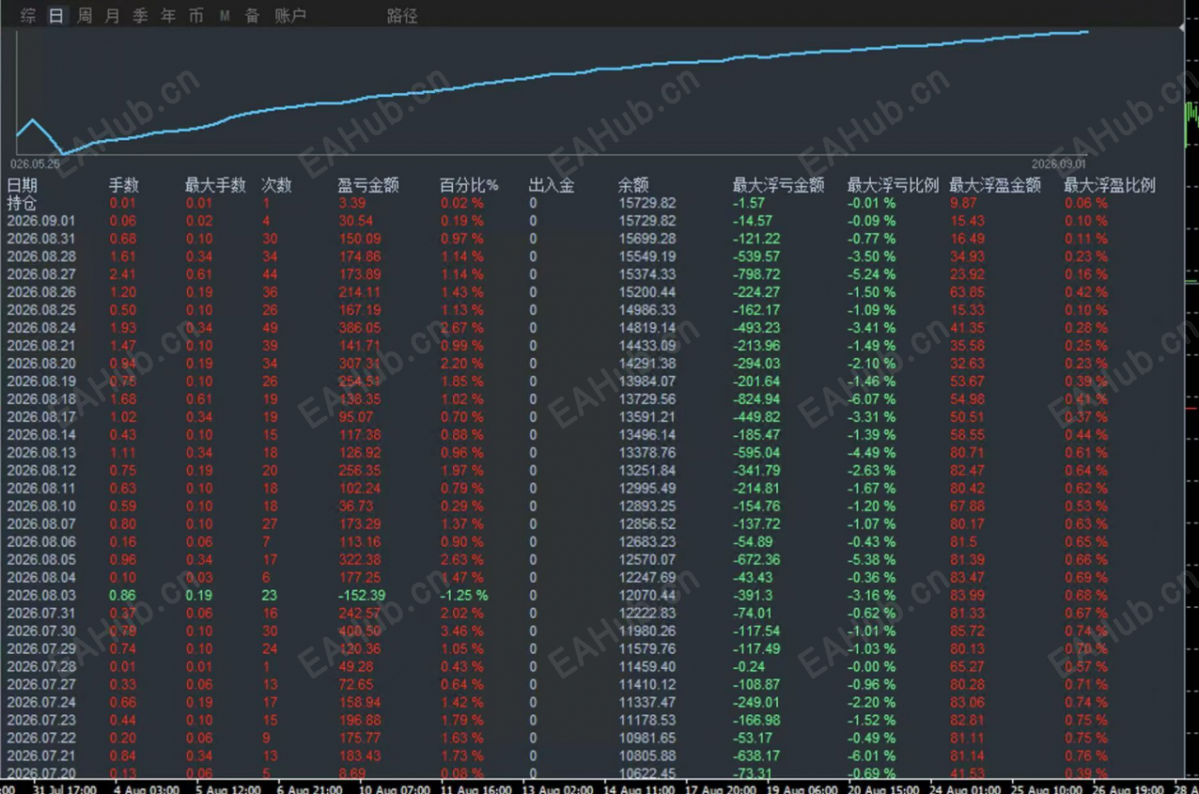Click the 10 Aug 07:00 time axis label

[x=395, y=789]
